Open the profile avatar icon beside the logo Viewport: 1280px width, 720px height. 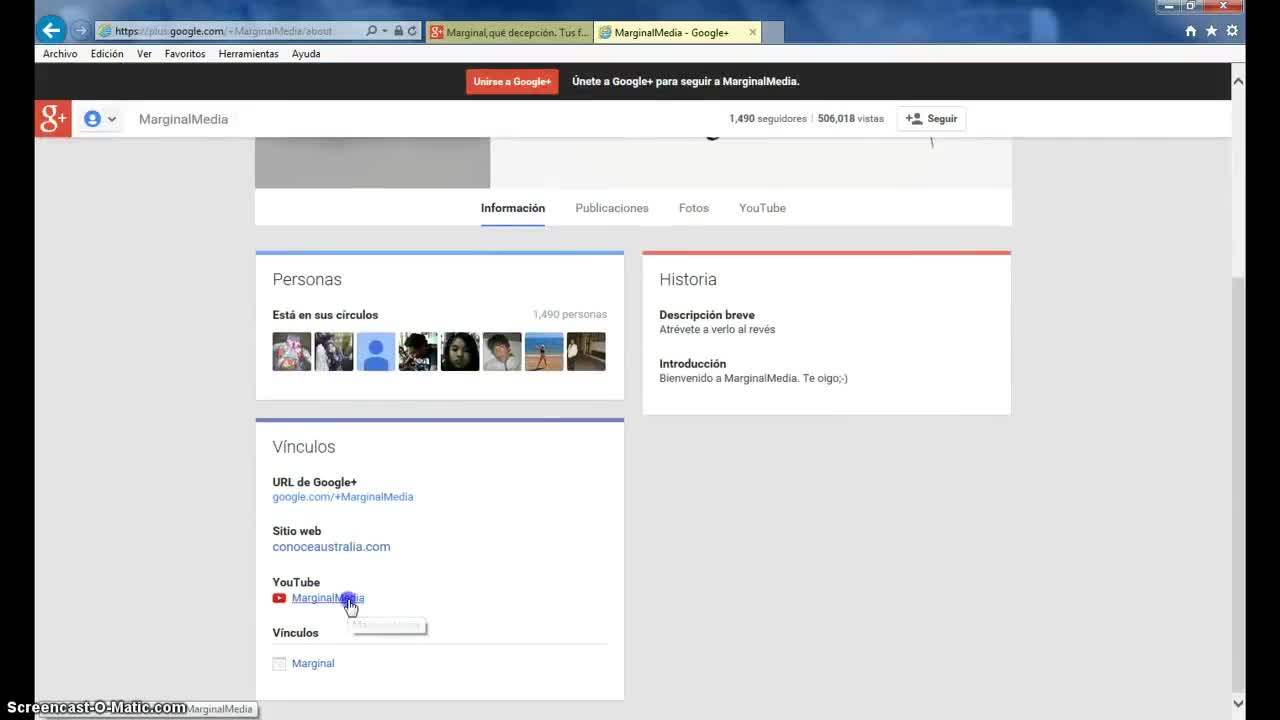(91, 118)
